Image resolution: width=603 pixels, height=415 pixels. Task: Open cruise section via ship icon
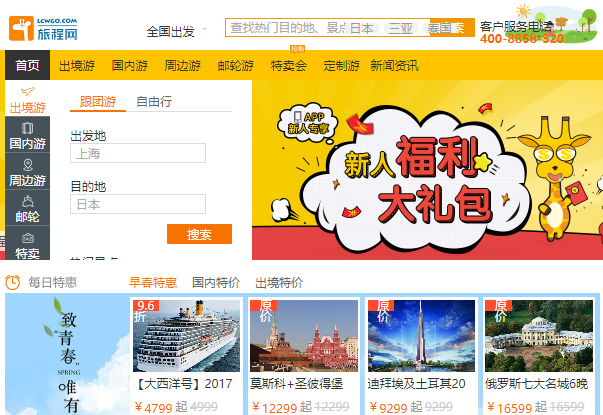click(28, 201)
